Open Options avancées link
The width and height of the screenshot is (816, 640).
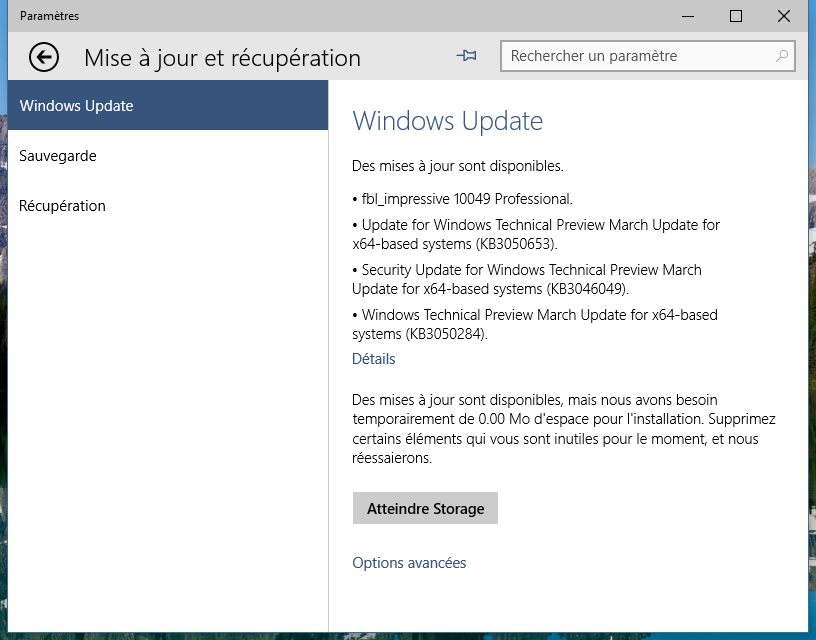(x=409, y=562)
